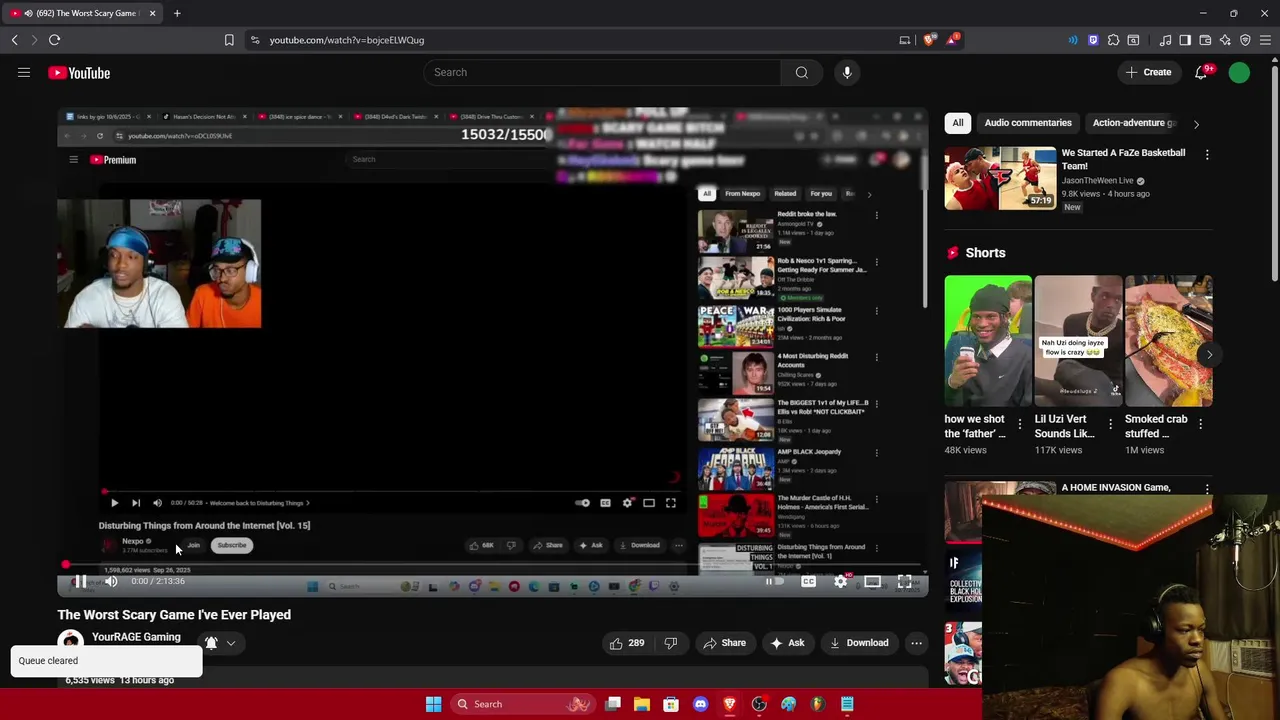Viewport: 1280px width, 720px height.
Task: Open OBS Studio from the taskbar
Action: coord(759,704)
